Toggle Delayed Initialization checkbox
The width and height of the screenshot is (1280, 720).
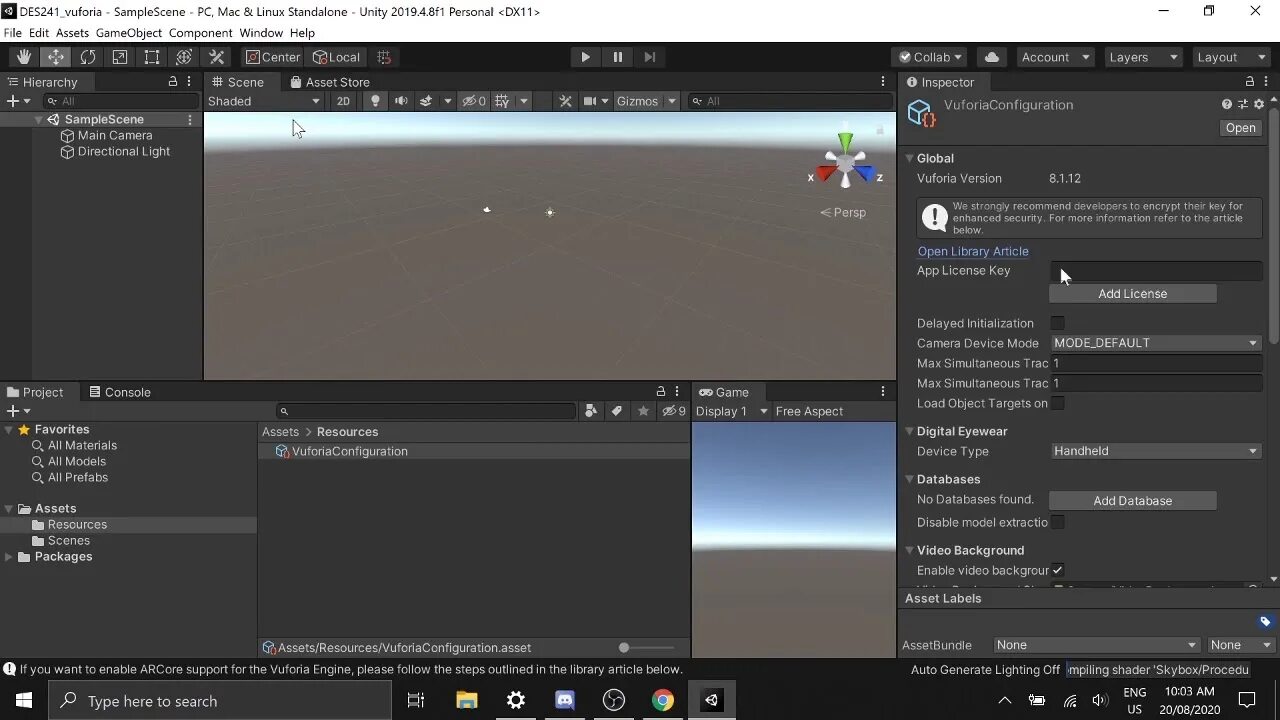point(1057,323)
